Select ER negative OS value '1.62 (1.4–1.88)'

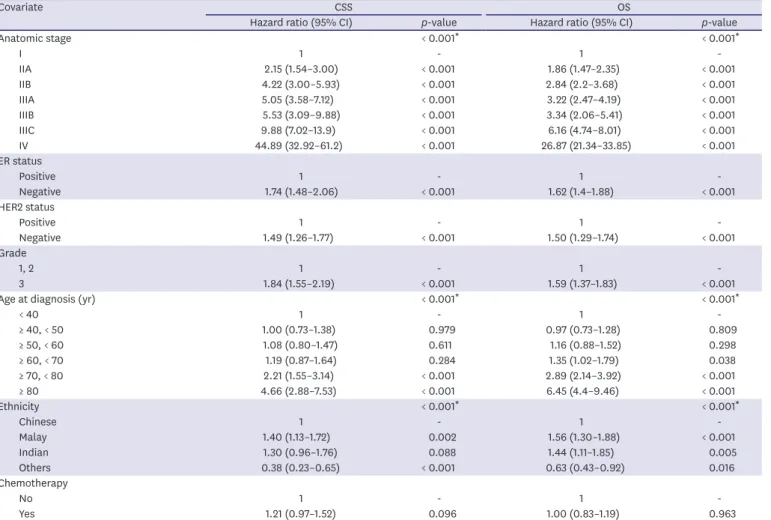click(x=581, y=192)
